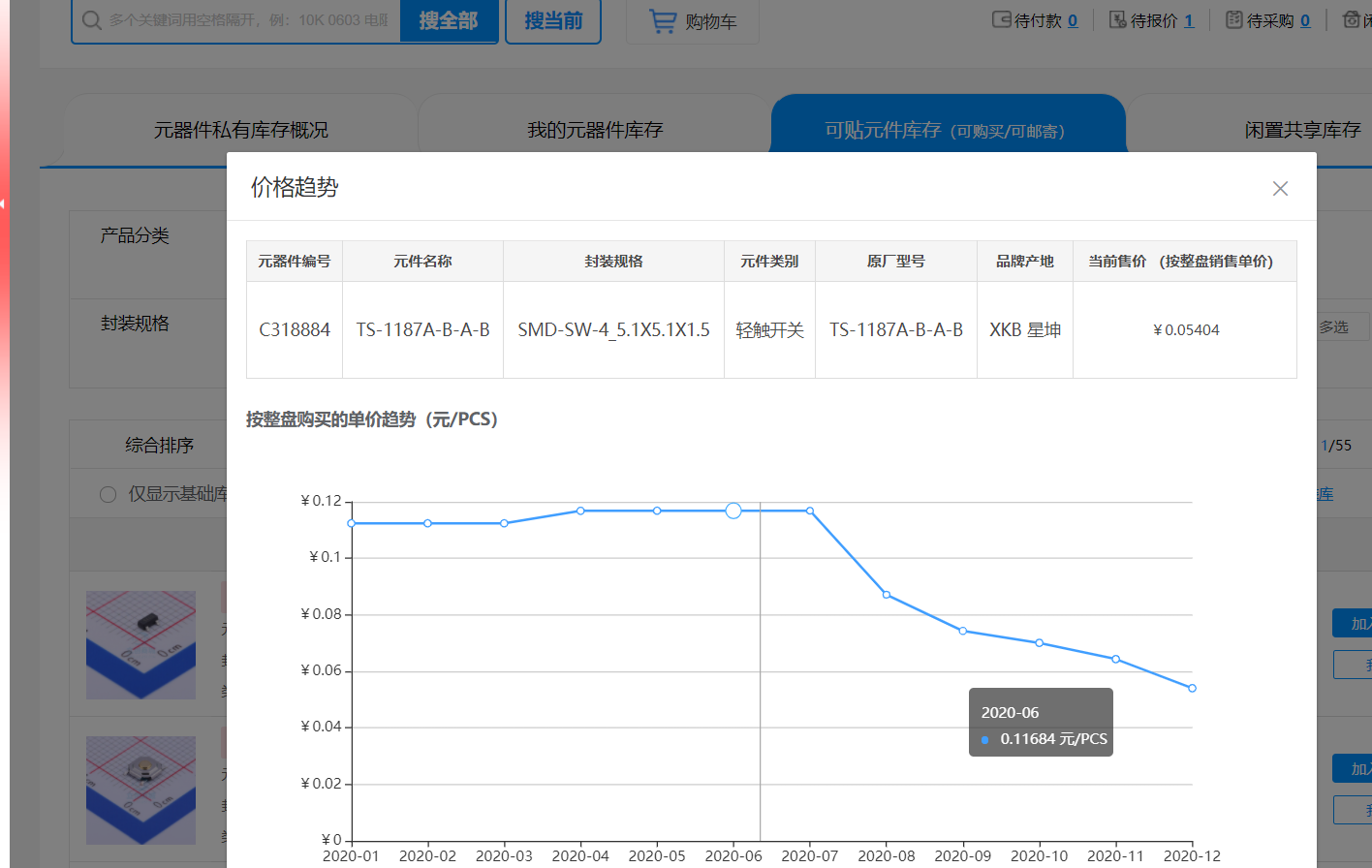
Task: Click the red sidebar collapse arrow
Action: (3, 203)
